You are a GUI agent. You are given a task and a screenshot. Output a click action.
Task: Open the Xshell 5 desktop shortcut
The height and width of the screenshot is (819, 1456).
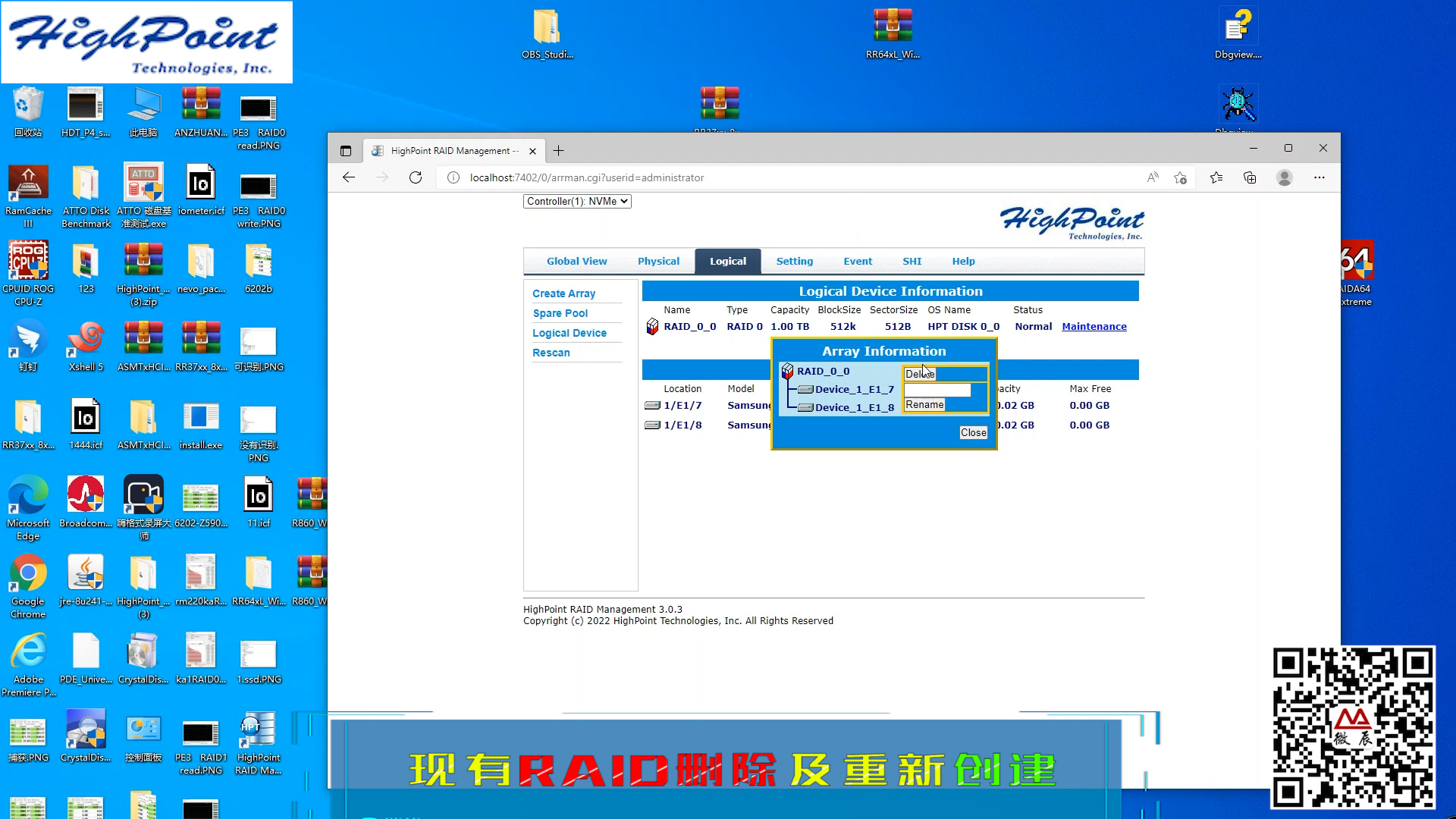(x=86, y=346)
